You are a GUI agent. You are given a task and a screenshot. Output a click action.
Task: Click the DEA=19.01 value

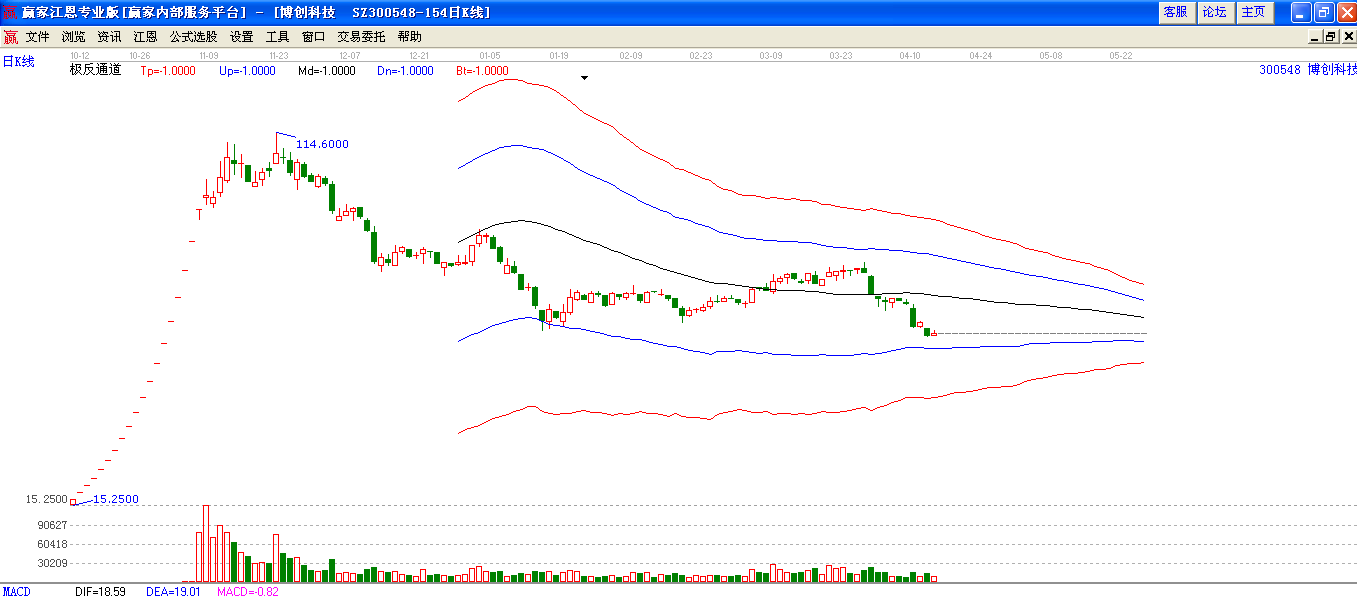coord(174,592)
